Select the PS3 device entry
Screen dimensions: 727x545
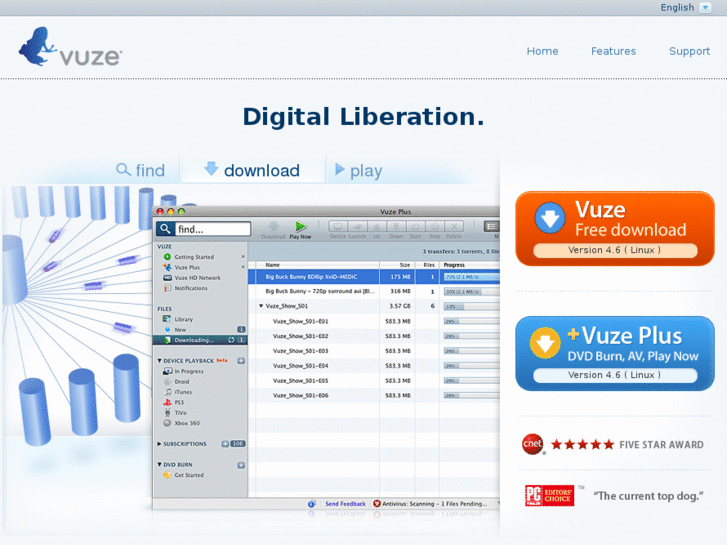(x=179, y=402)
